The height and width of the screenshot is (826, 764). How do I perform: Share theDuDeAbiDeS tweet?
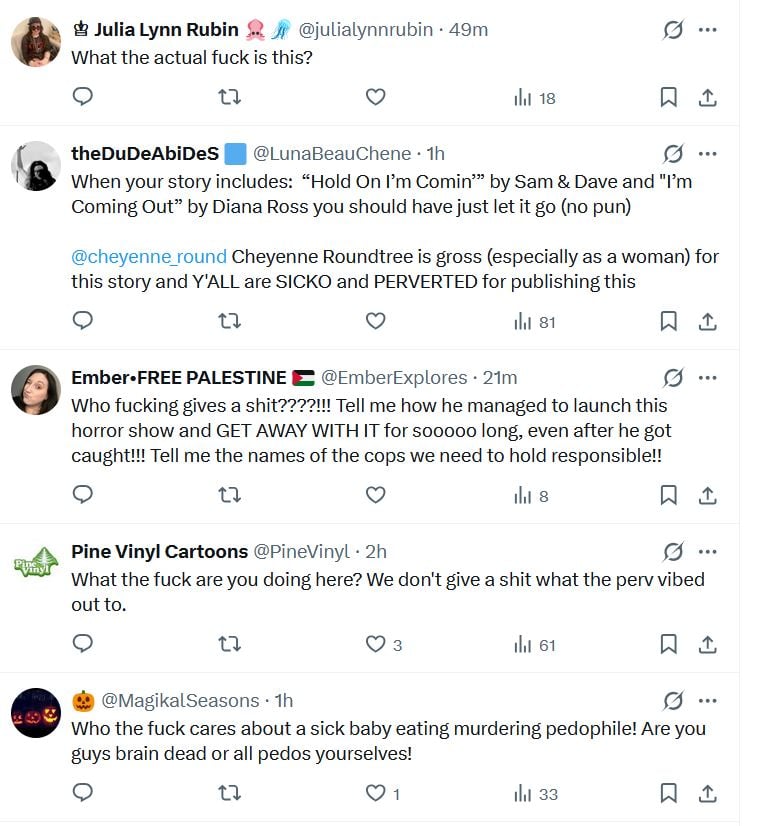coord(707,321)
